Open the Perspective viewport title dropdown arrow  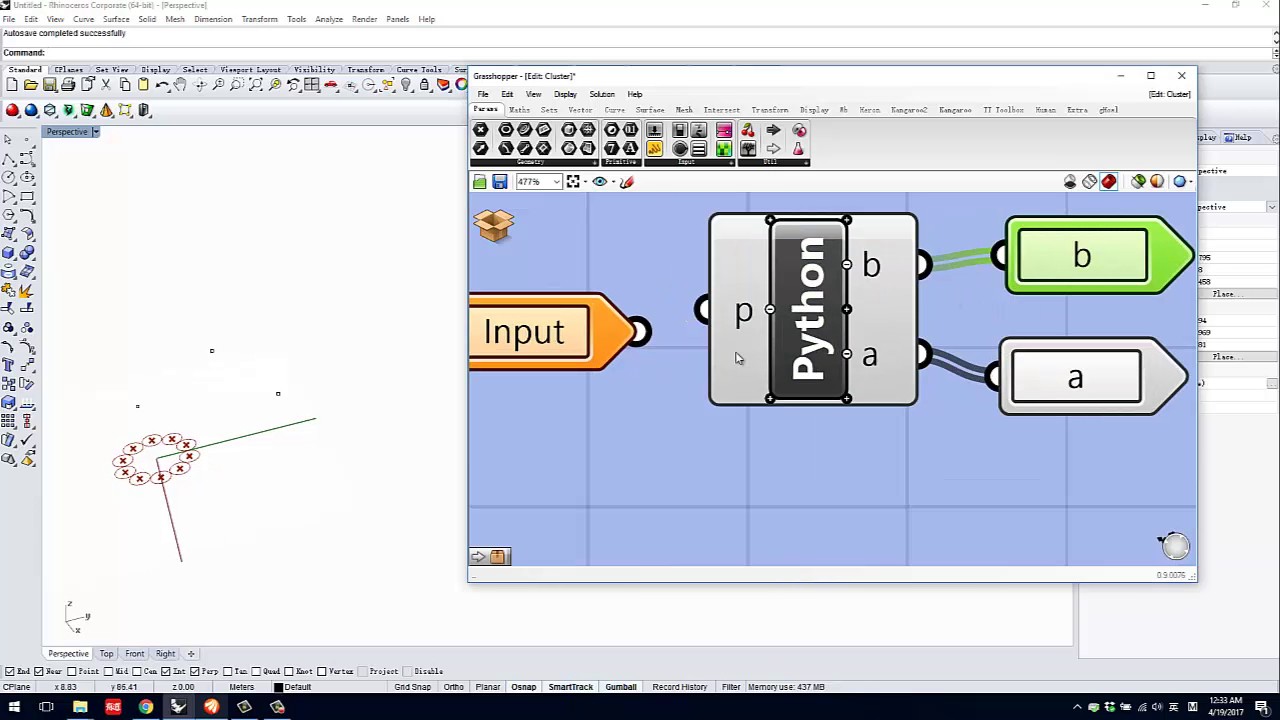[x=95, y=132]
